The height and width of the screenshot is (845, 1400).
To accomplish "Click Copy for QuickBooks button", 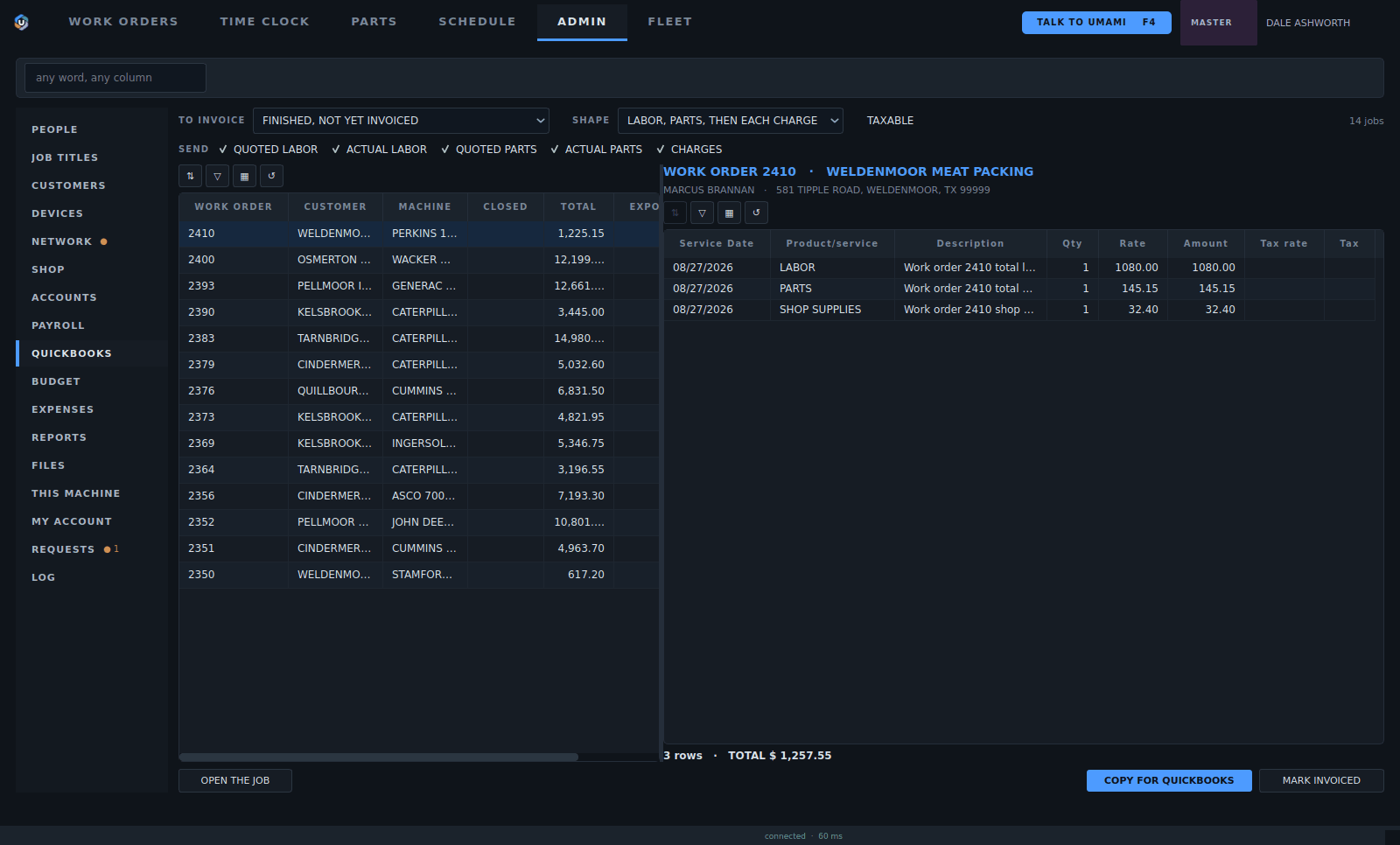I will click(x=1169, y=780).
